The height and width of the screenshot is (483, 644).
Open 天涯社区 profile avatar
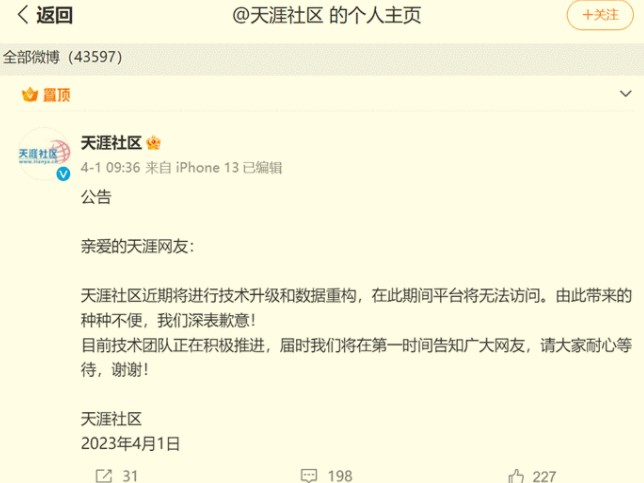[44, 154]
